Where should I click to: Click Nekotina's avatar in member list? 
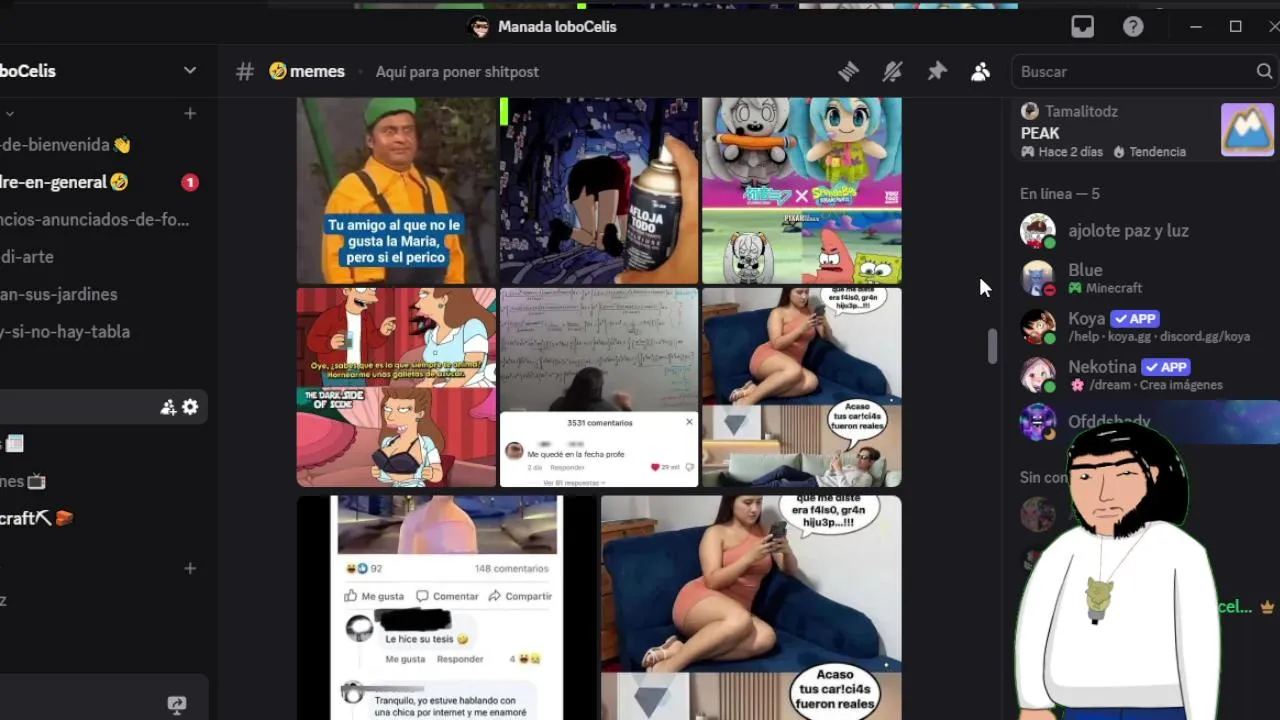tap(1037, 374)
